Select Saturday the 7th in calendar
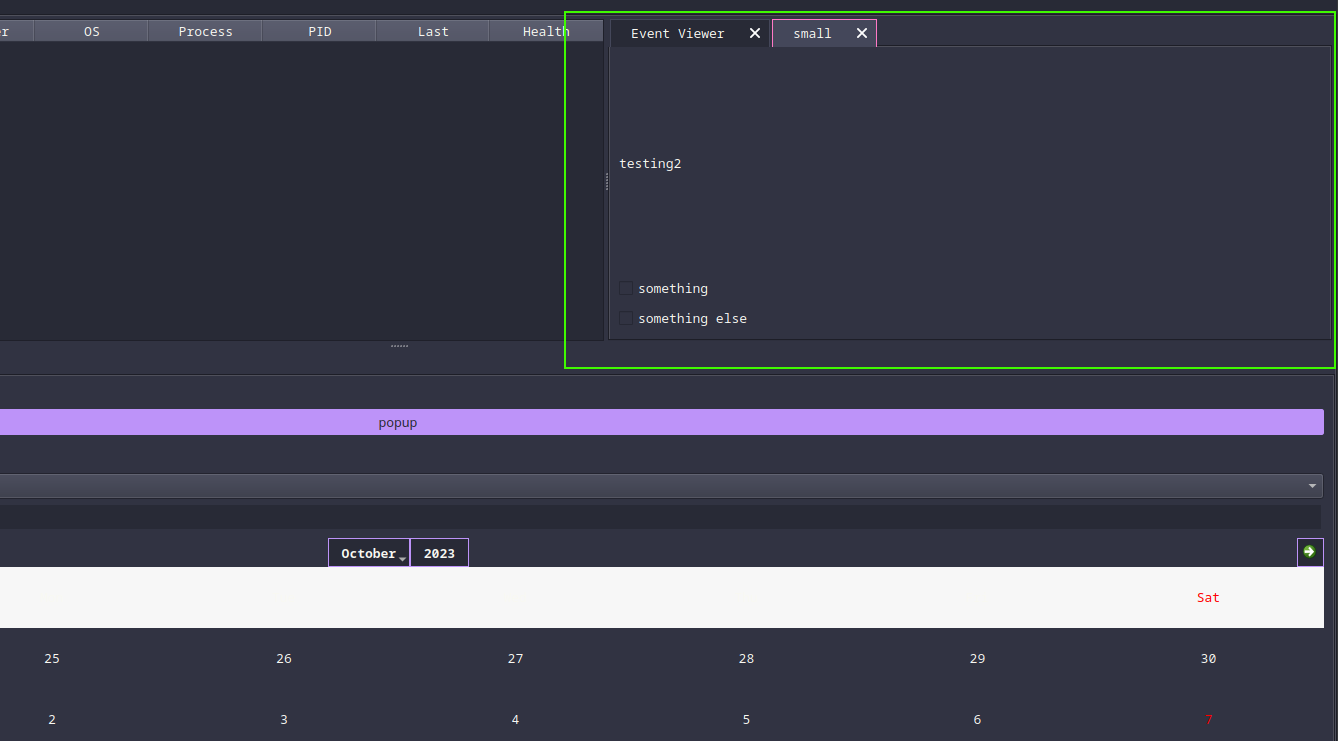This screenshot has width=1338, height=741. click(1208, 720)
